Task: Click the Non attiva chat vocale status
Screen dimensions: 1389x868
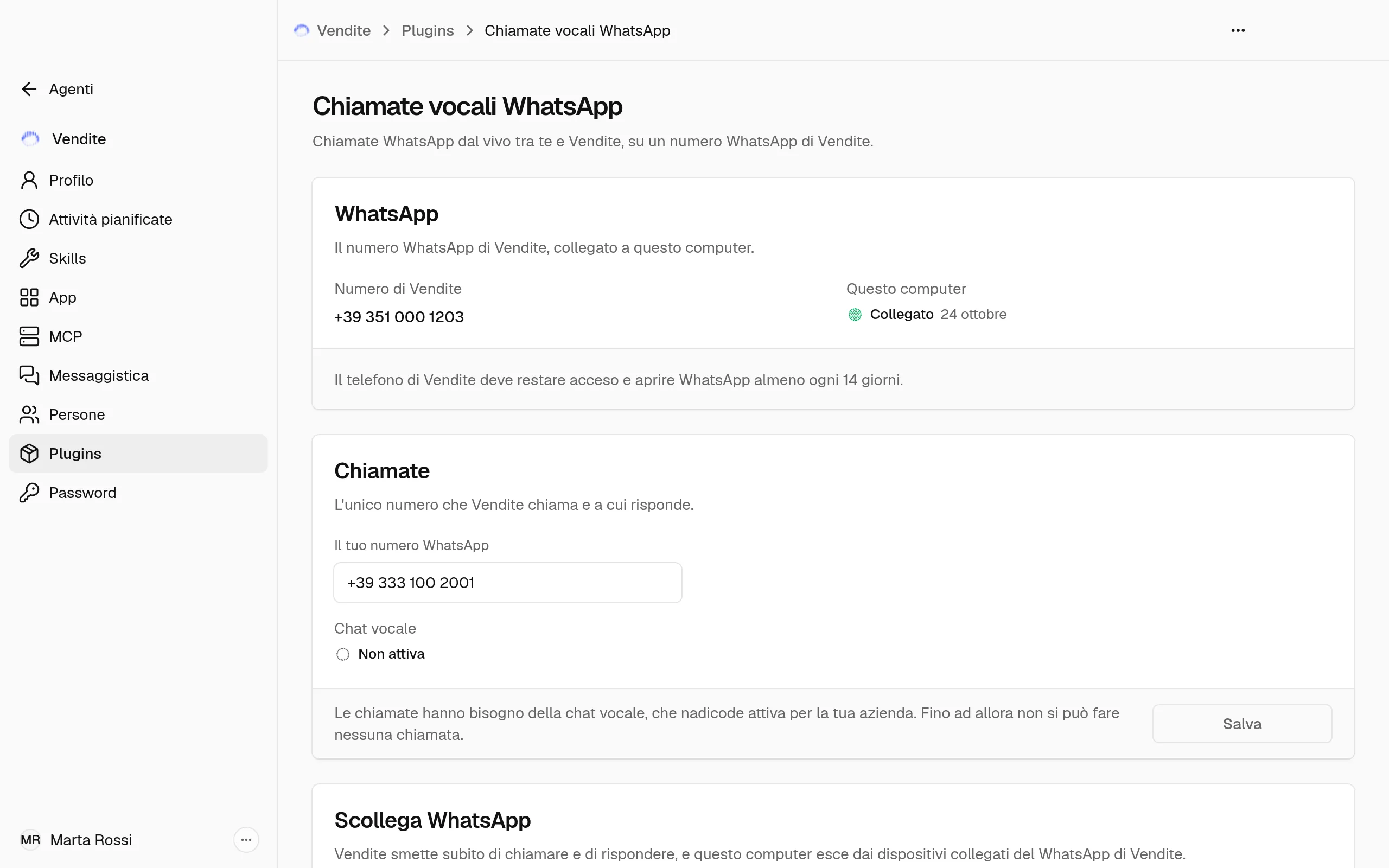Action: (x=380, y=654)
